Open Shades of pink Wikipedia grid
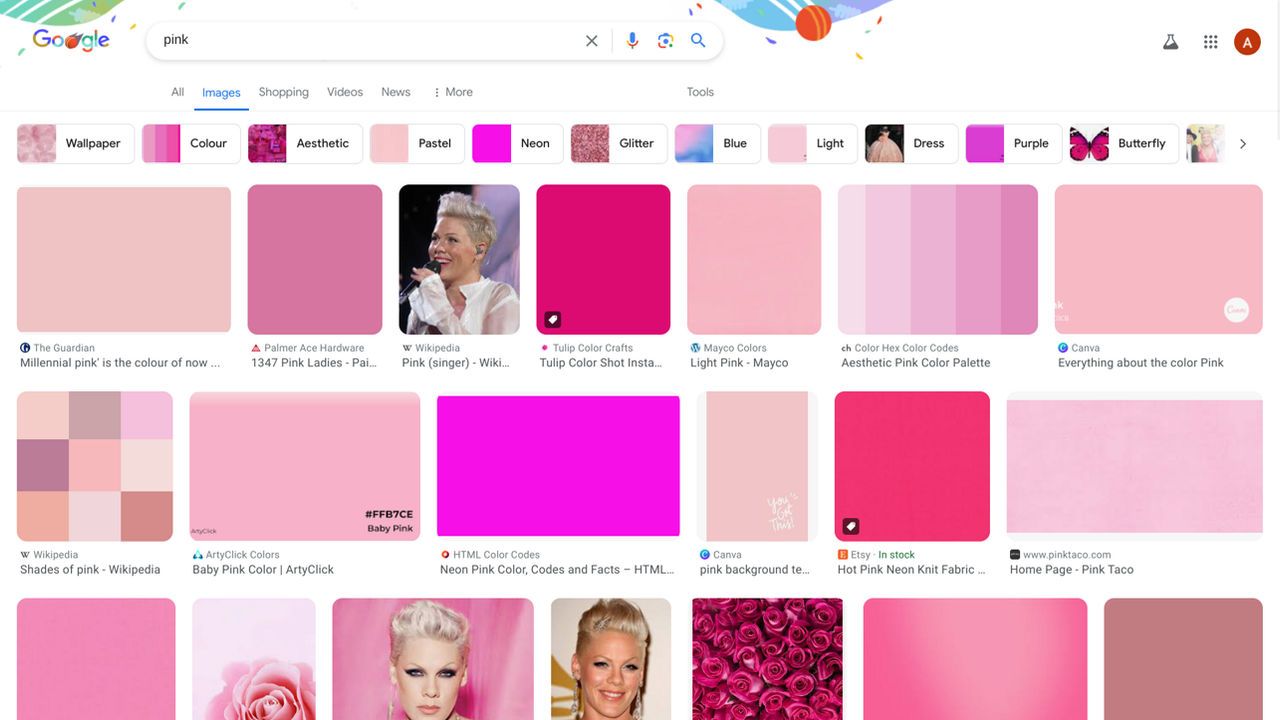The width and height of the screenshot is (1280, 720). [x=95, y=466]
